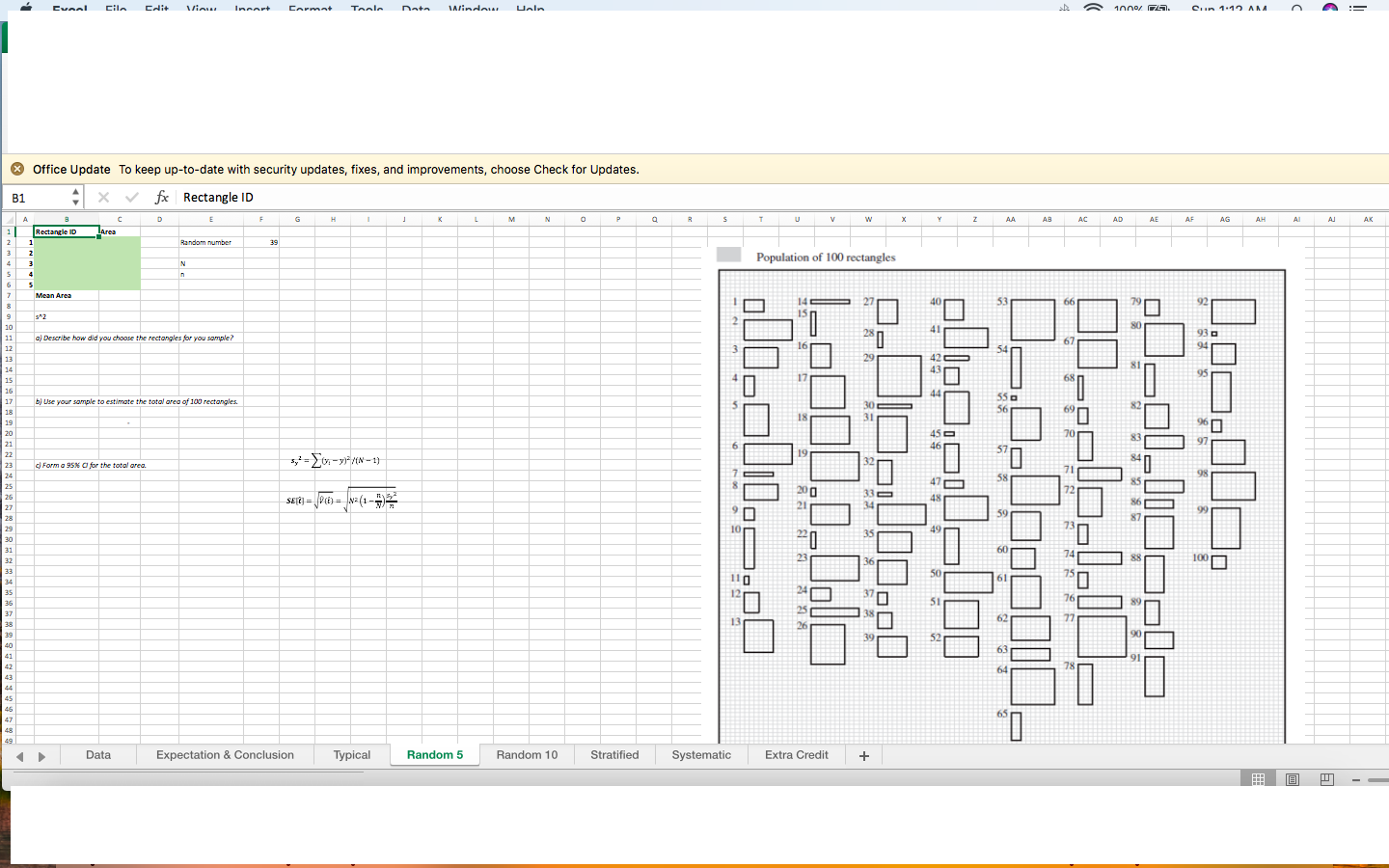Click the zoom out minus button in status bar
1389x868 pixels.
pyautogui.click(x=1354, y=781)
